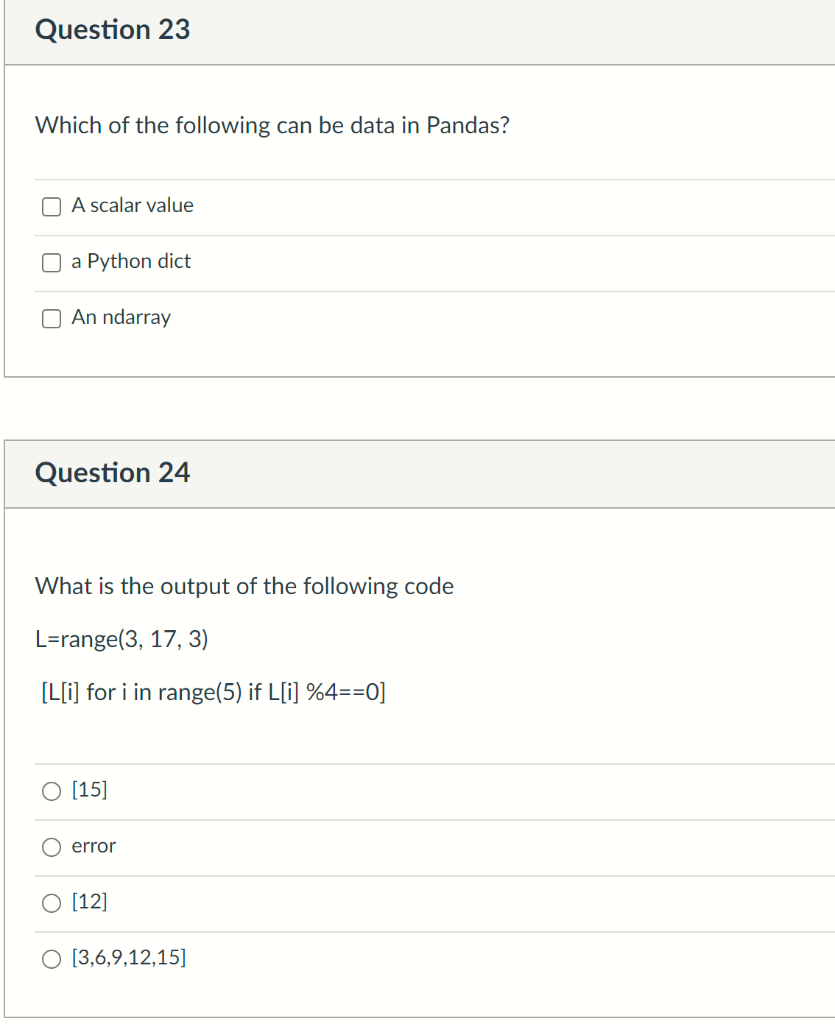835x1024 pixels.
Task: Pick the [3,6,9,12,15] radio button
Action: (52, 959)
